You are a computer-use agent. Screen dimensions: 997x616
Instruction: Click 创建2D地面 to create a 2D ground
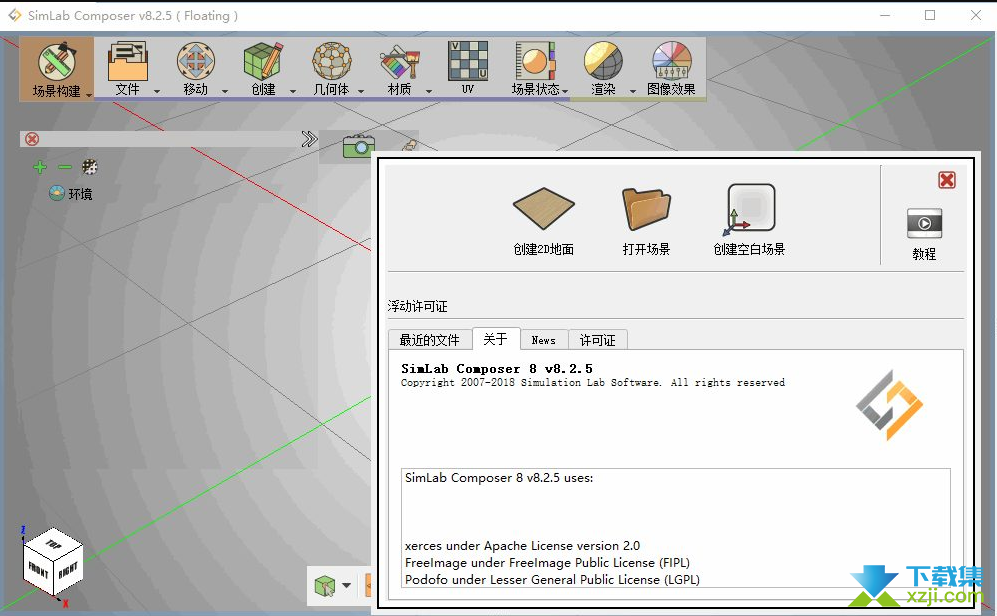(544, 221)
